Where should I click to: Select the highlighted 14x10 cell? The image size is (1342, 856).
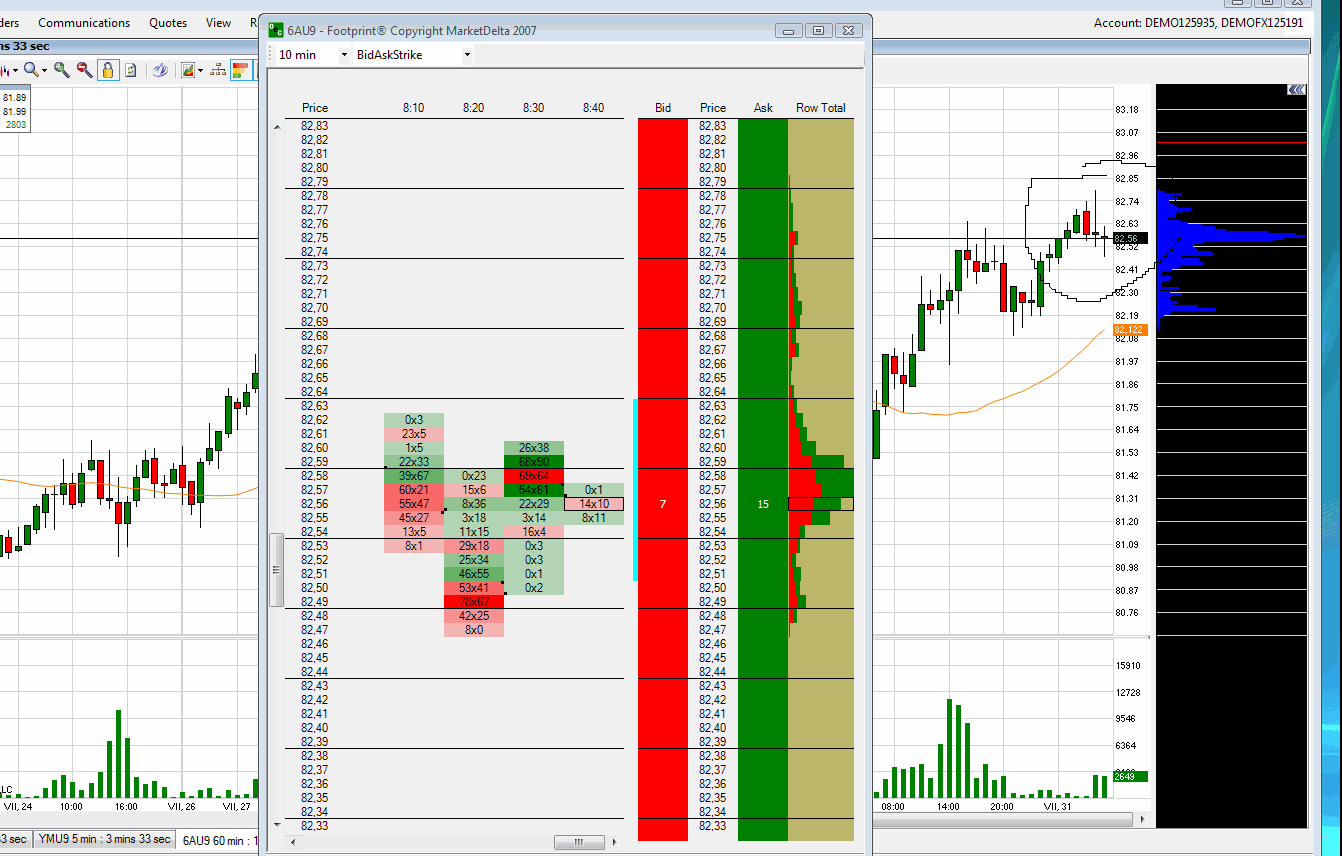pos(593,504)
